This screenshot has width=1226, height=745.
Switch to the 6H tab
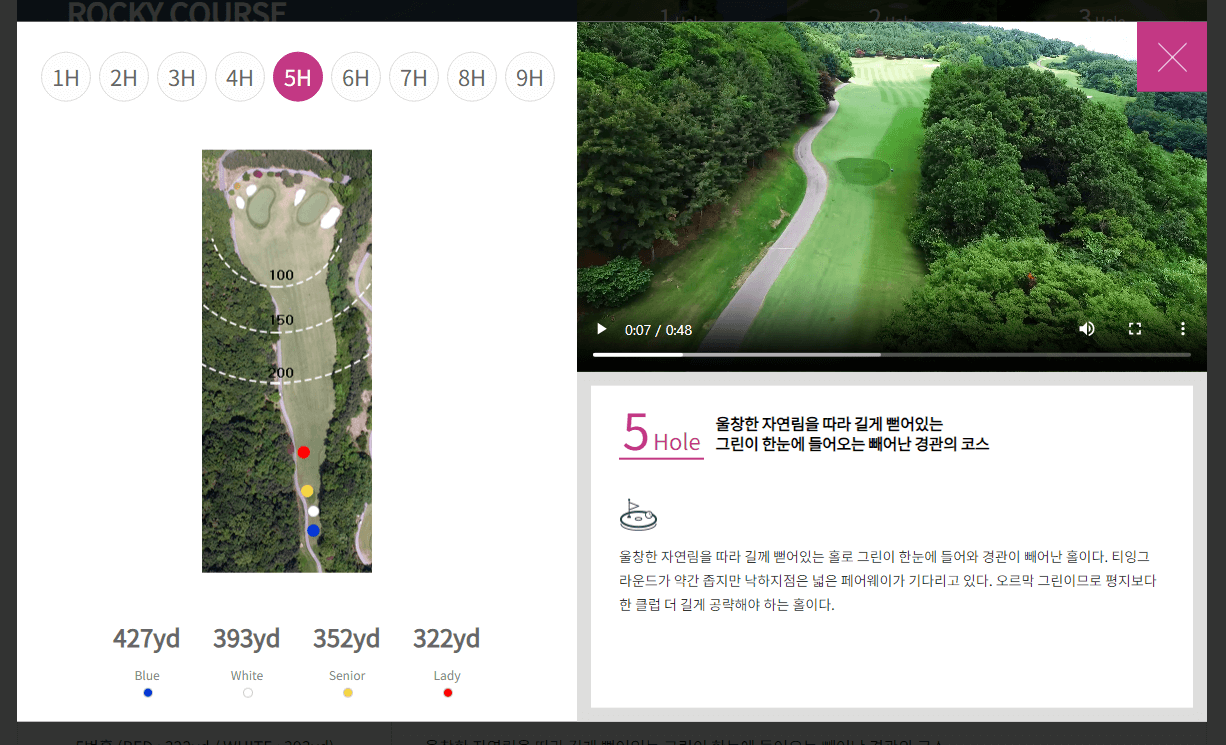click(x=355, y=76)
